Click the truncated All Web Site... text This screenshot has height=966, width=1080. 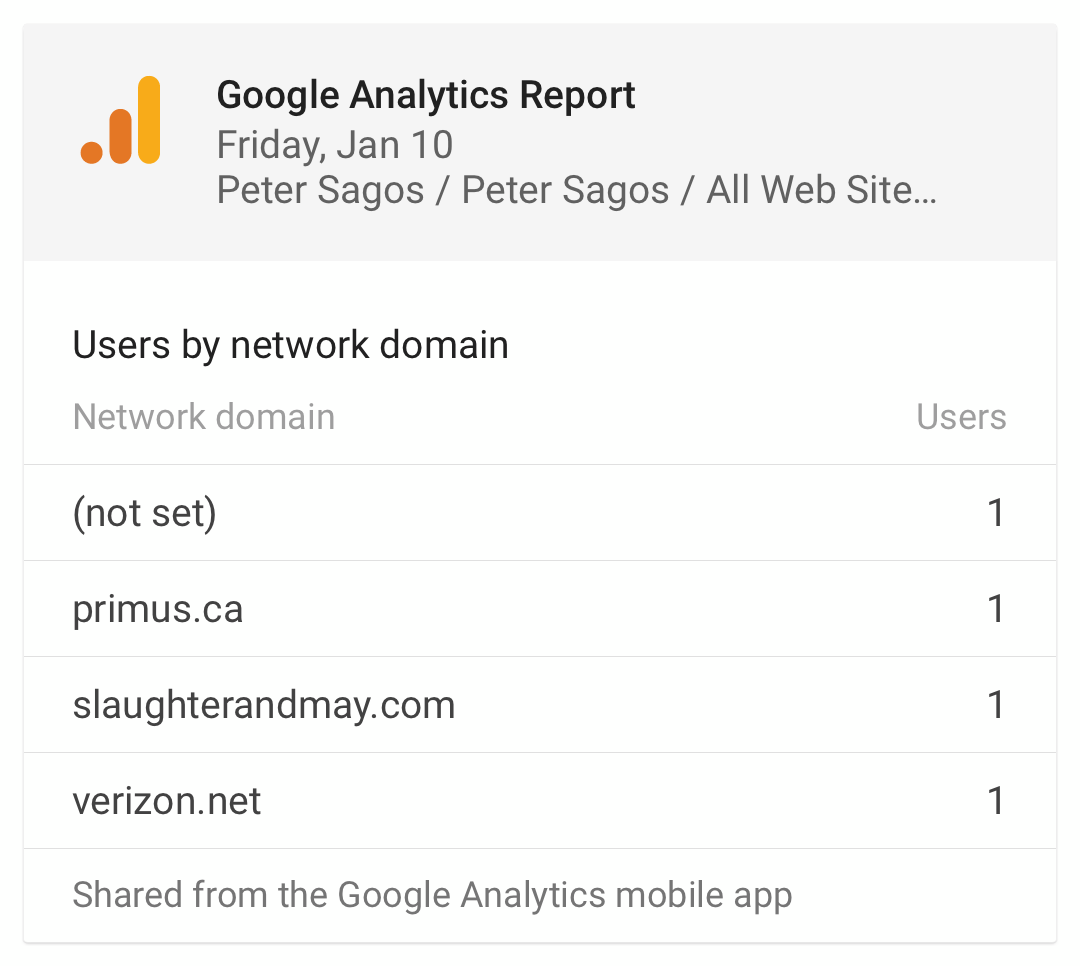click(822, 190)
